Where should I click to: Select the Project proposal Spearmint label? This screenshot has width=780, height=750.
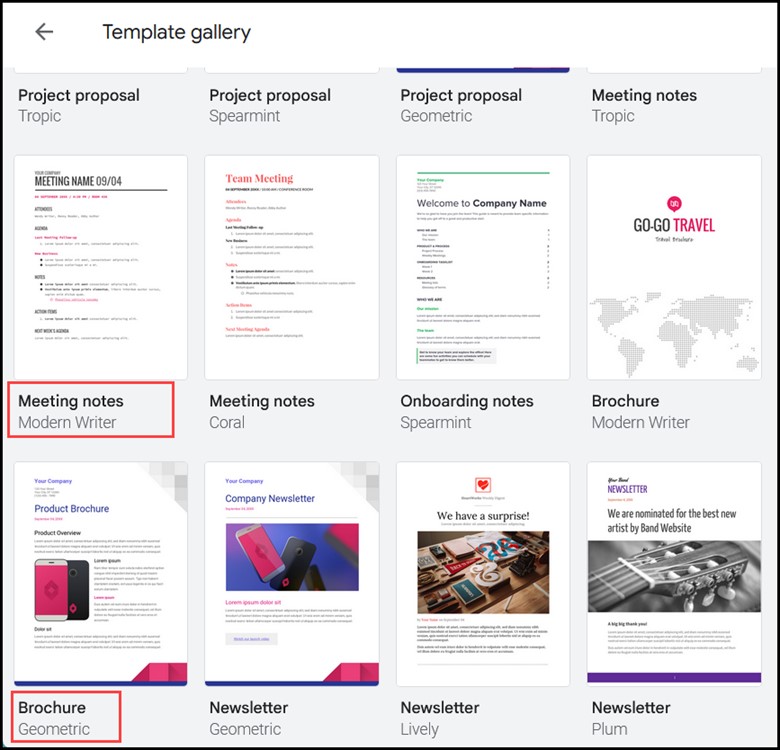pyautogui.click(x=270, y=105)
